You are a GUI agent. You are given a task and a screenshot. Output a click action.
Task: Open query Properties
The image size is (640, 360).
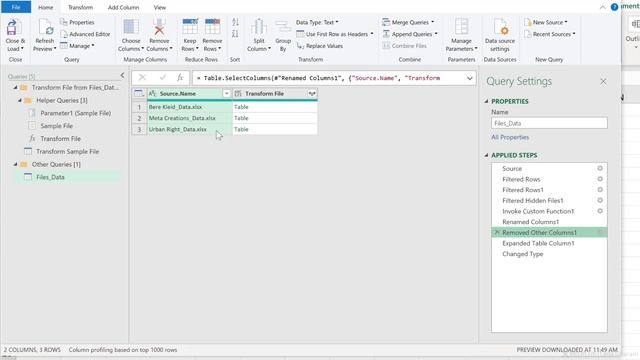tap(77, 22)
